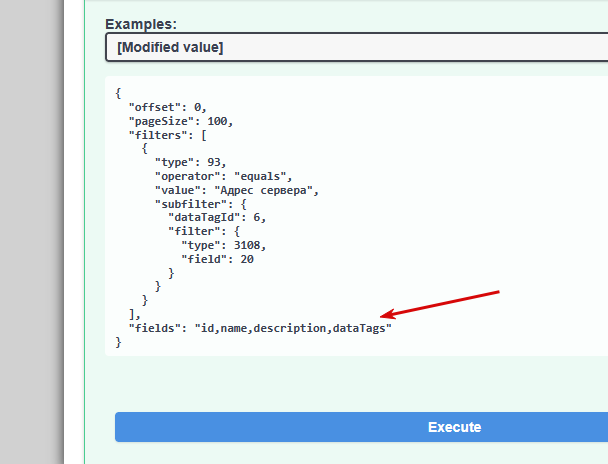Image resolution: width=608 pixels, height=464 pixels.
Task: Click the "subfilter": { line
Action: tap(200, 204)
